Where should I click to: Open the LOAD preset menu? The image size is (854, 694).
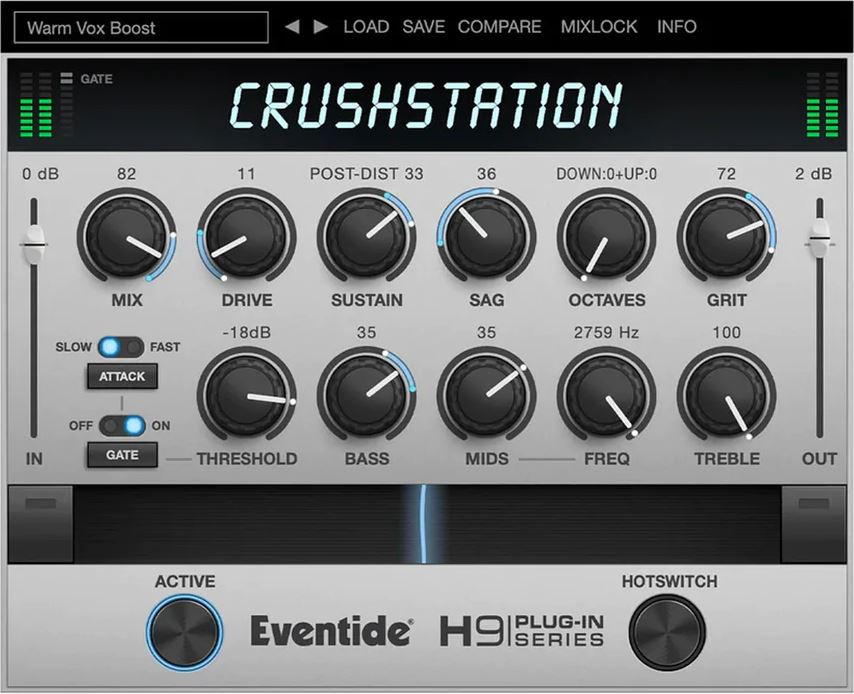point(366,27)
